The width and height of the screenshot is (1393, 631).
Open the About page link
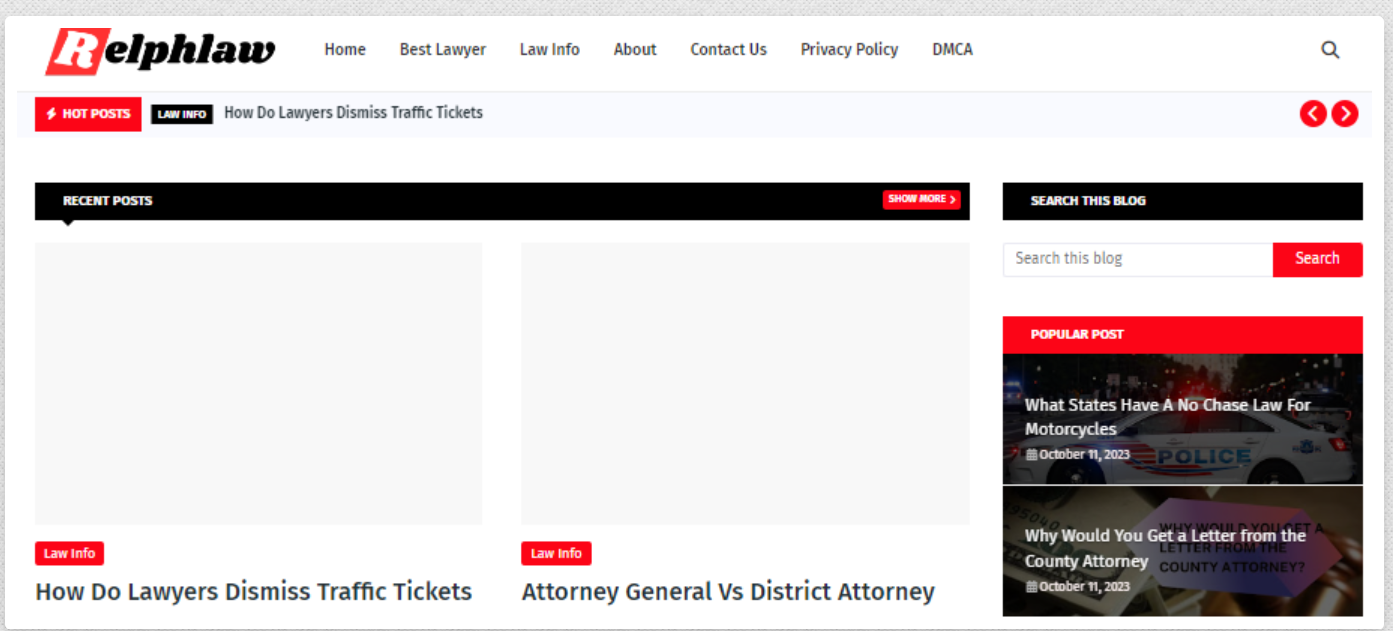635,50
